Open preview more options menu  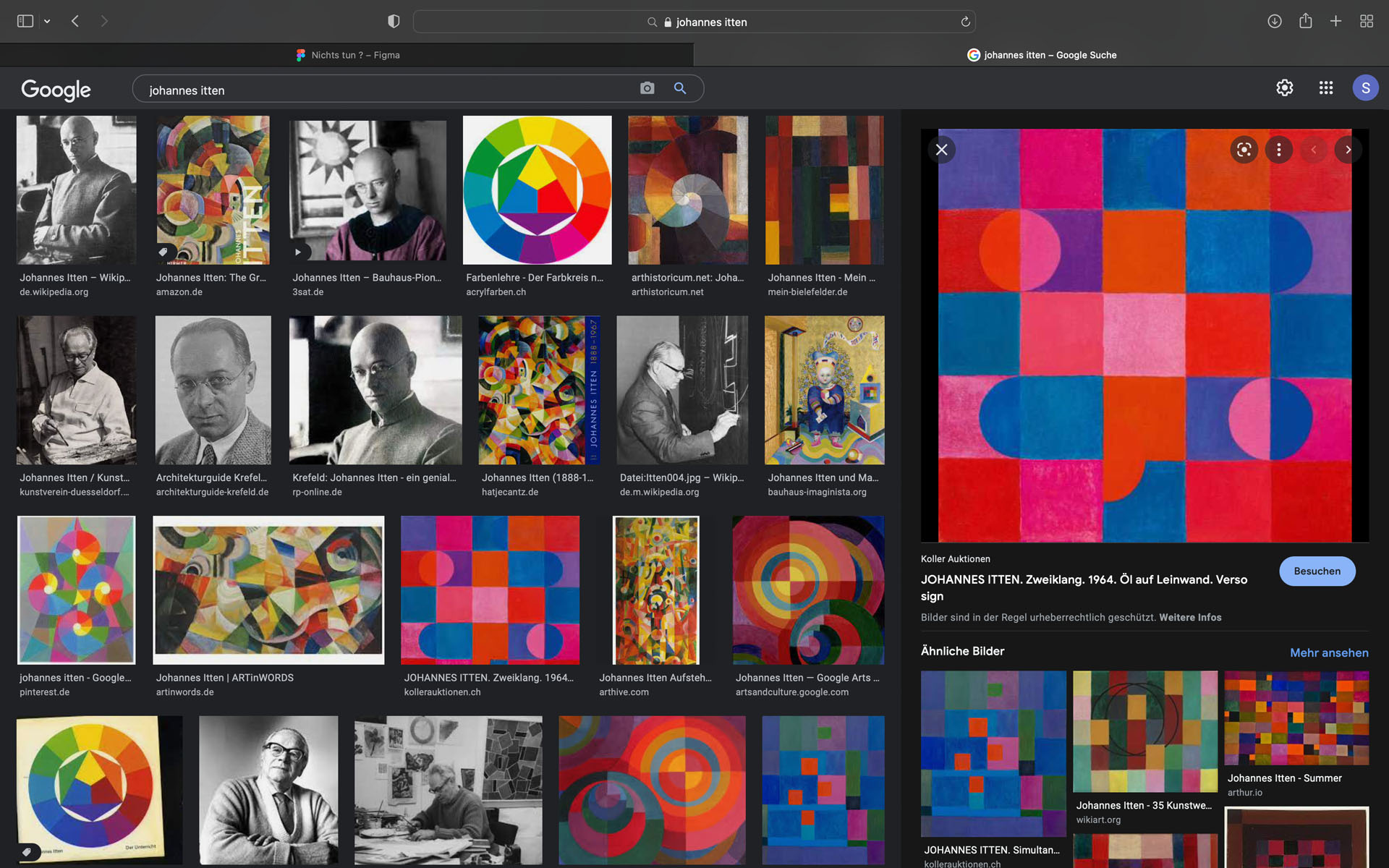(1279, 150)
